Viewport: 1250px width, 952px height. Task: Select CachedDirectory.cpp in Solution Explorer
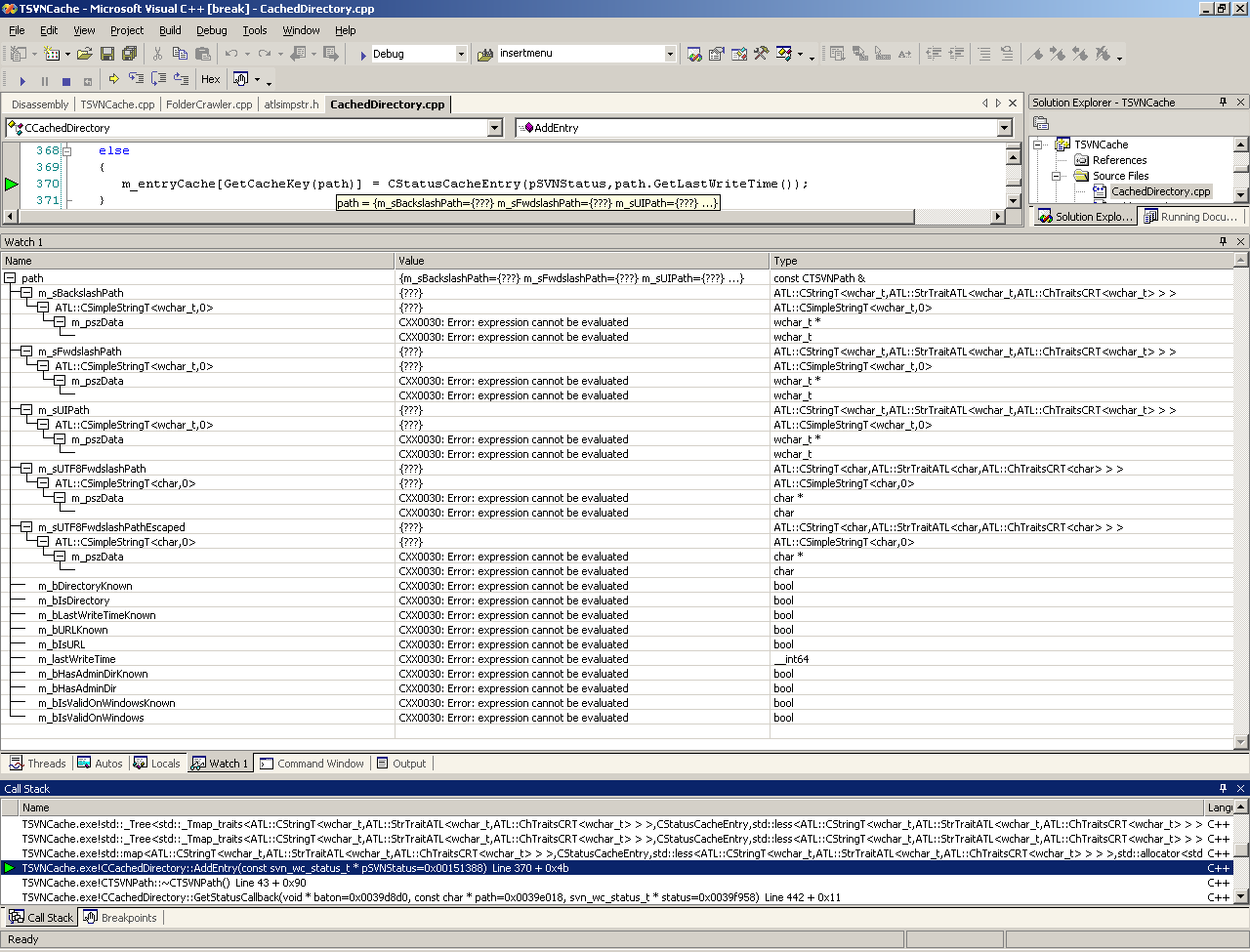point(1161,191)
